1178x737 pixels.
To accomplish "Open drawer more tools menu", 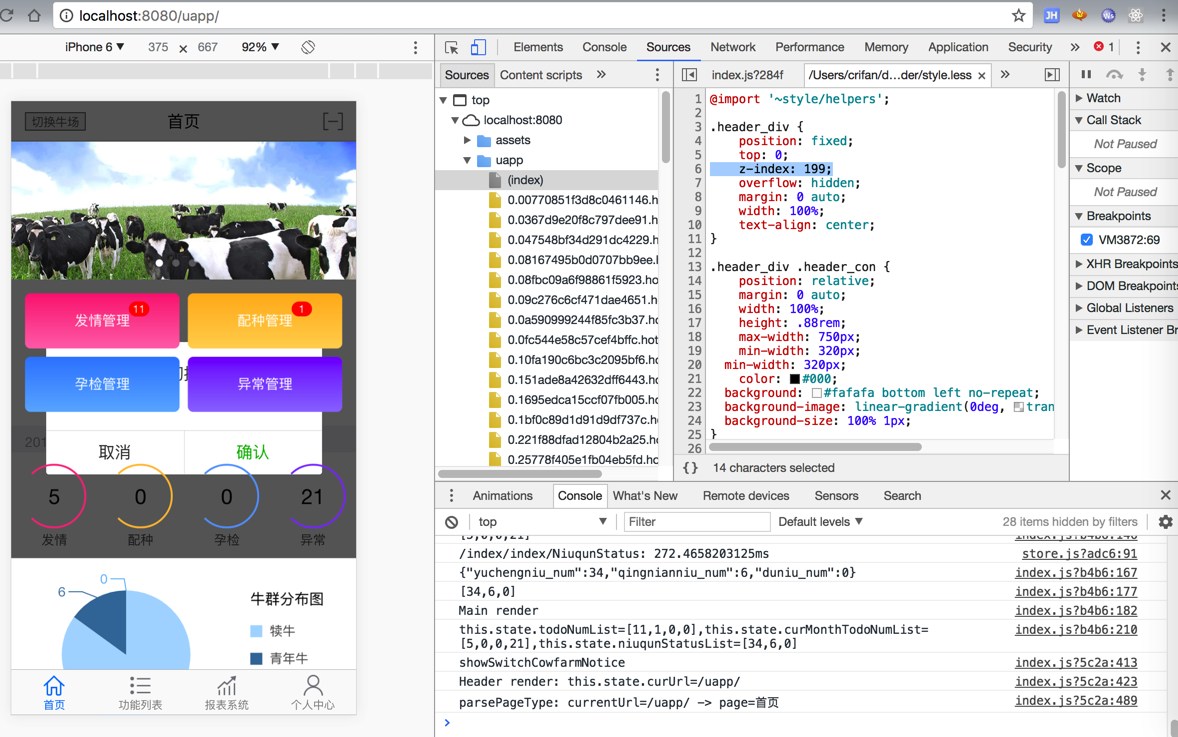I will click(451, 496).
